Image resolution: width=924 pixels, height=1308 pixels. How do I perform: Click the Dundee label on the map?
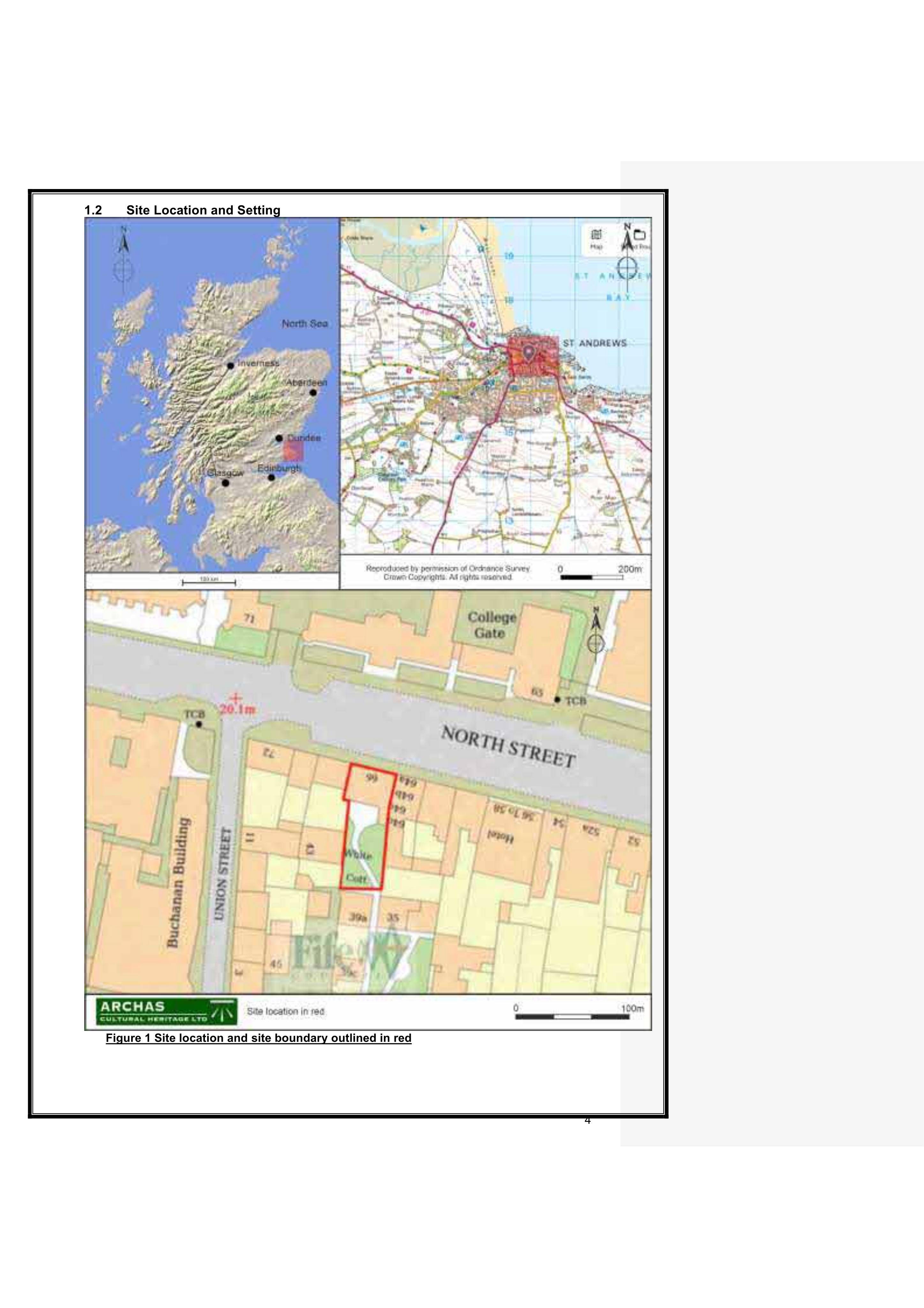304,438
